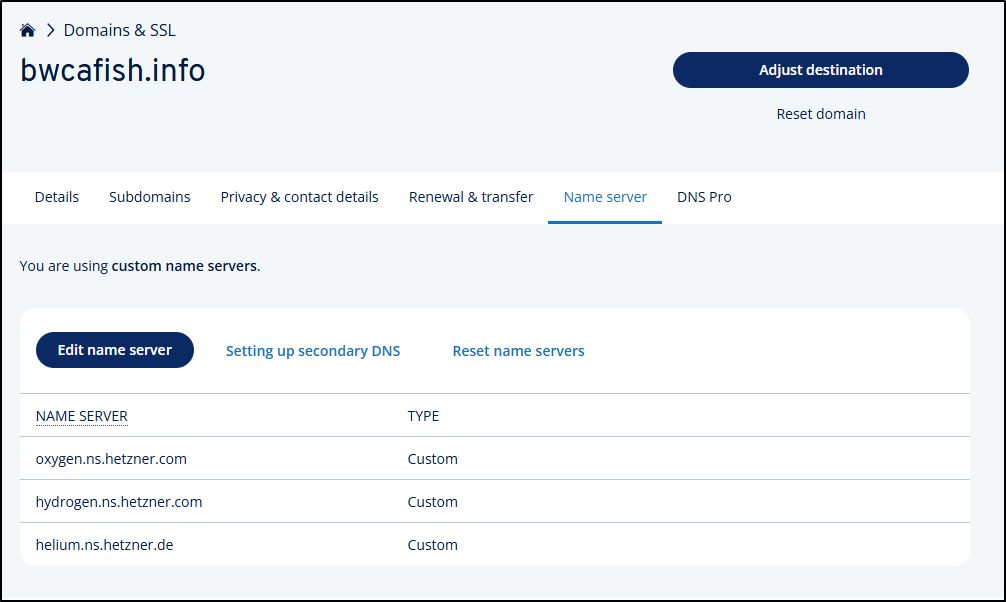Click the Edit name server button
This screenshot has width=1006, height=602.
click(x=115, y=350)
